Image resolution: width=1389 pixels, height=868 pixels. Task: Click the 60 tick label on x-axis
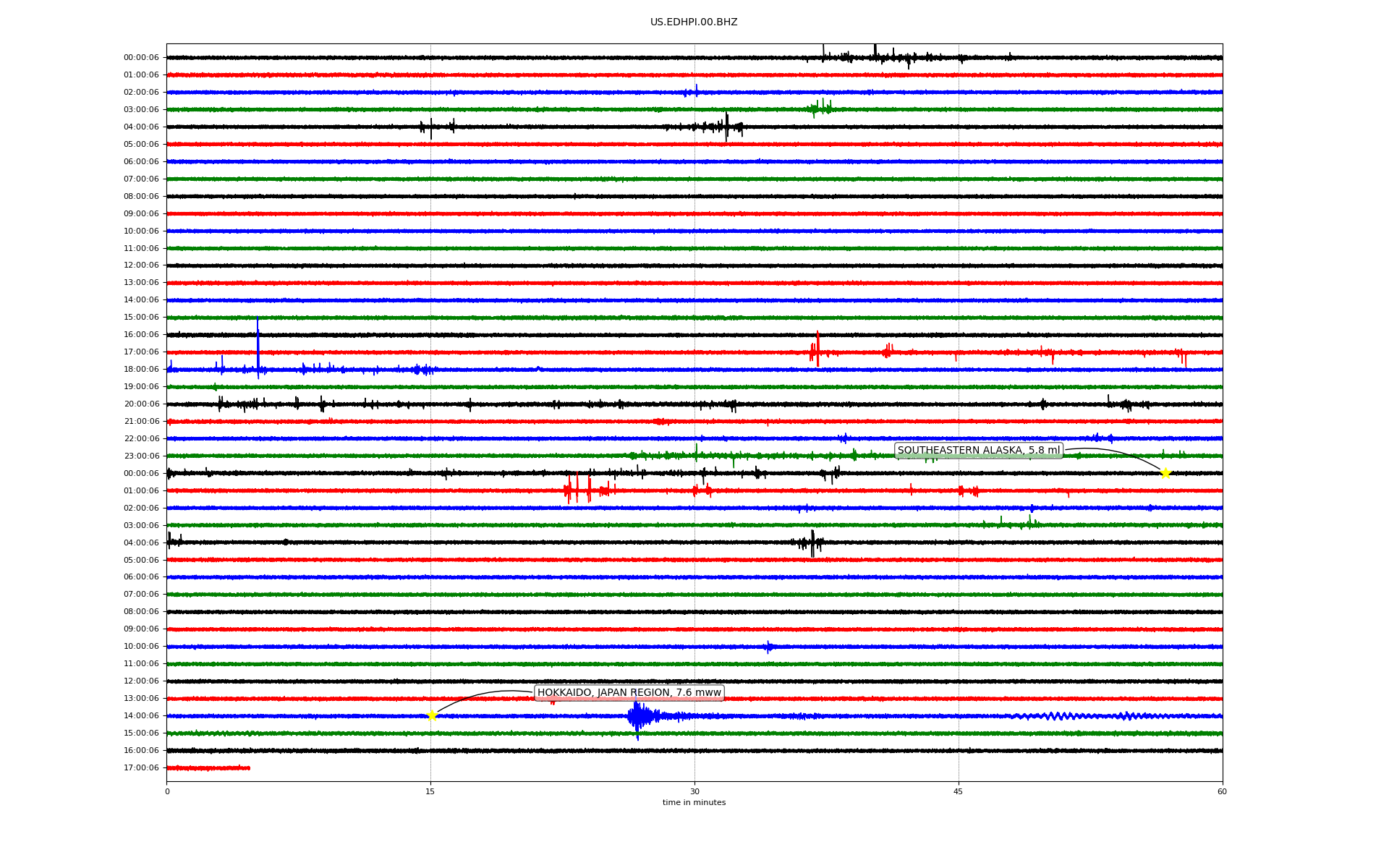(x=1221, y=791)
